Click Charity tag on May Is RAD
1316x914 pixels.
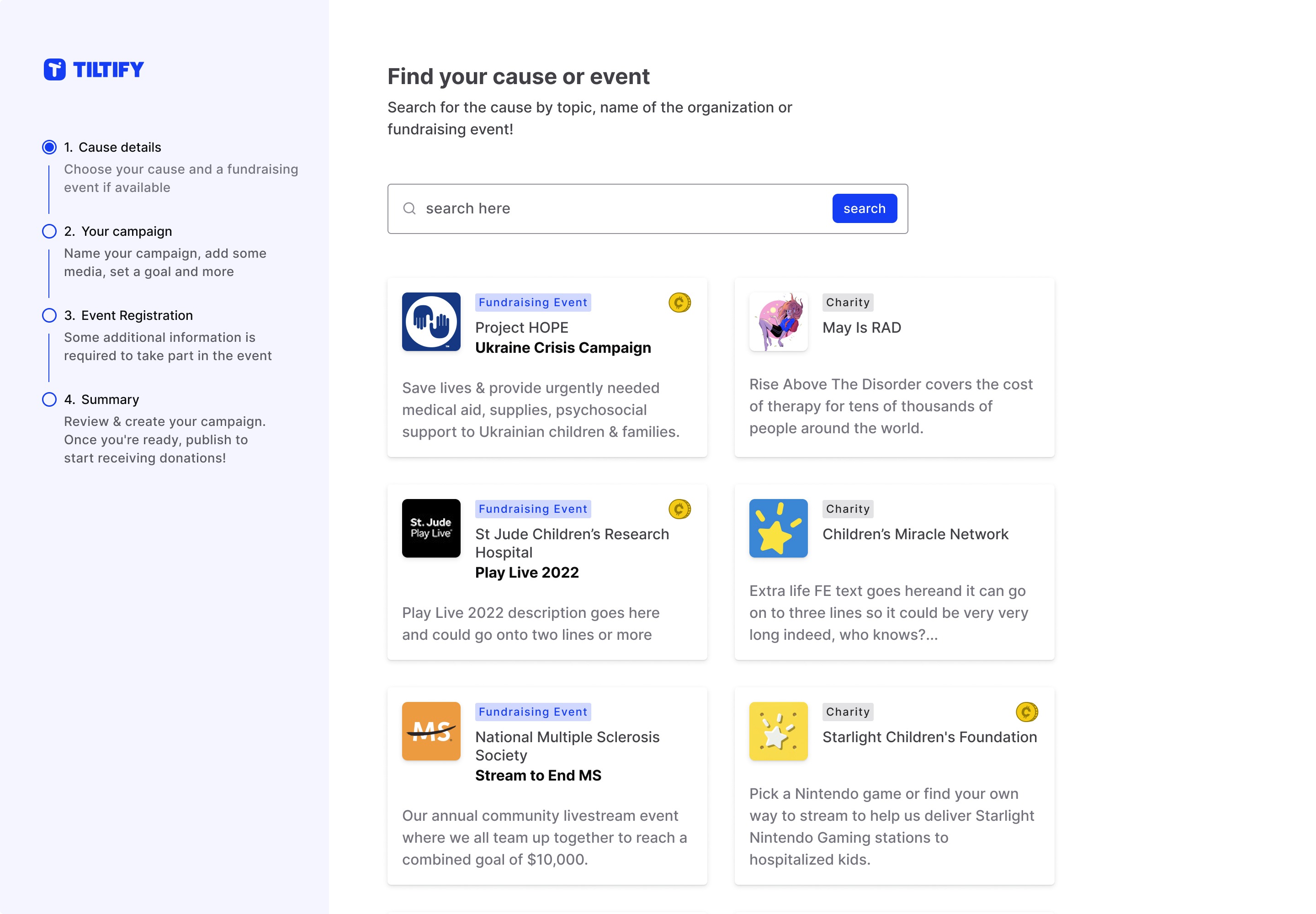tap(848, 303)
